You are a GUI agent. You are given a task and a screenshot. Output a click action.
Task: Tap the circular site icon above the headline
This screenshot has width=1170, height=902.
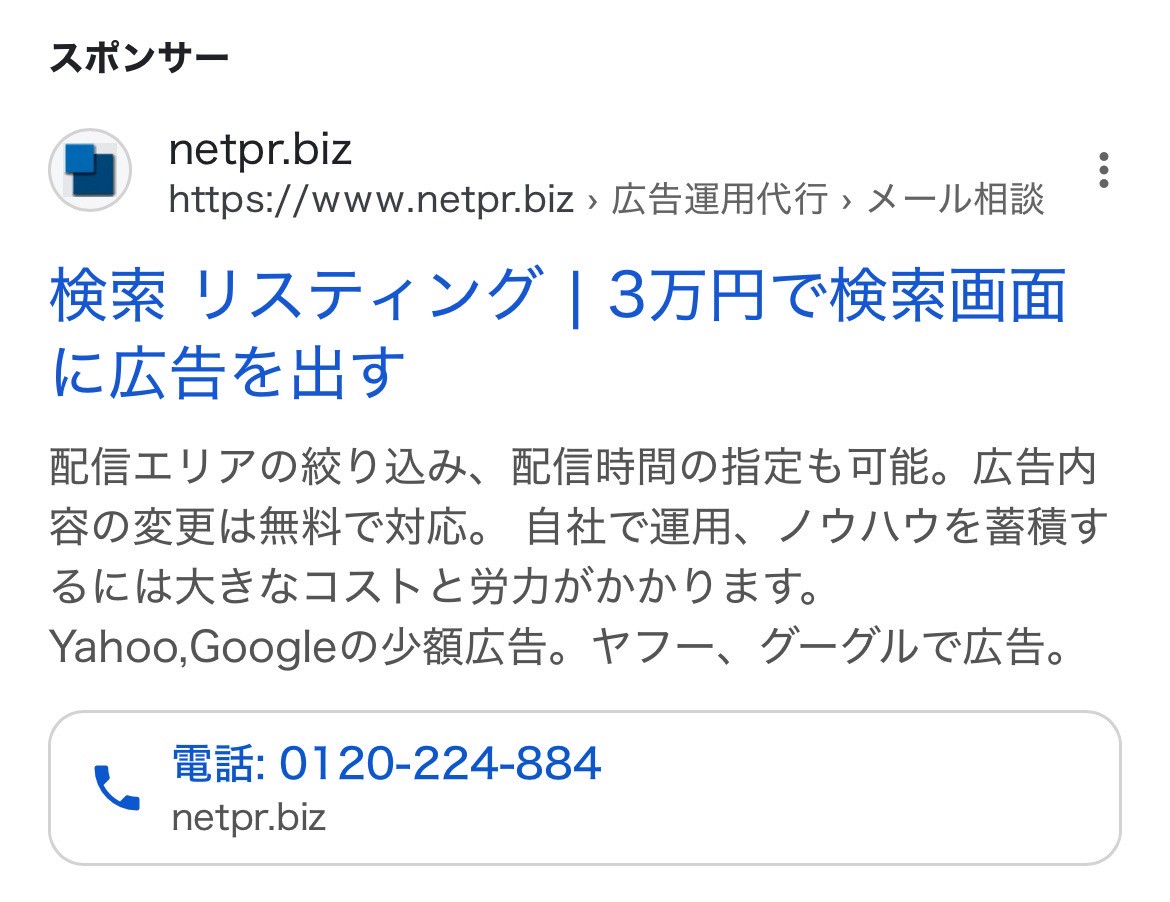pyautogui.click(x=89, y=168)
